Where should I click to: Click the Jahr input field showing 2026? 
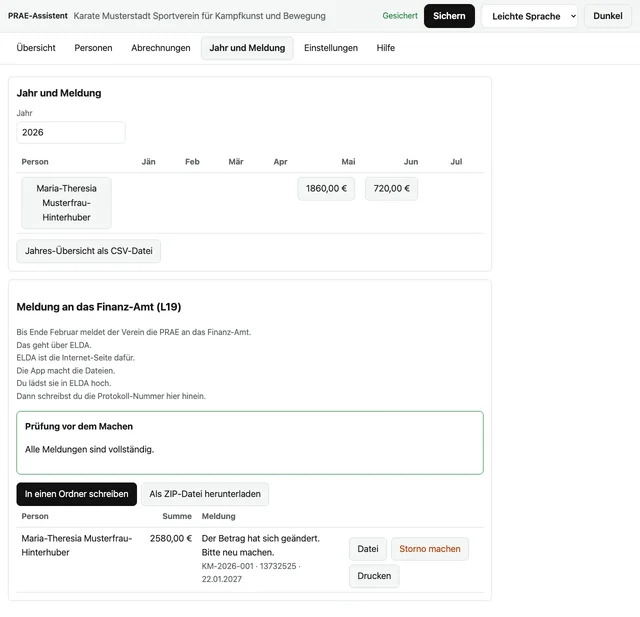(71, 132)
